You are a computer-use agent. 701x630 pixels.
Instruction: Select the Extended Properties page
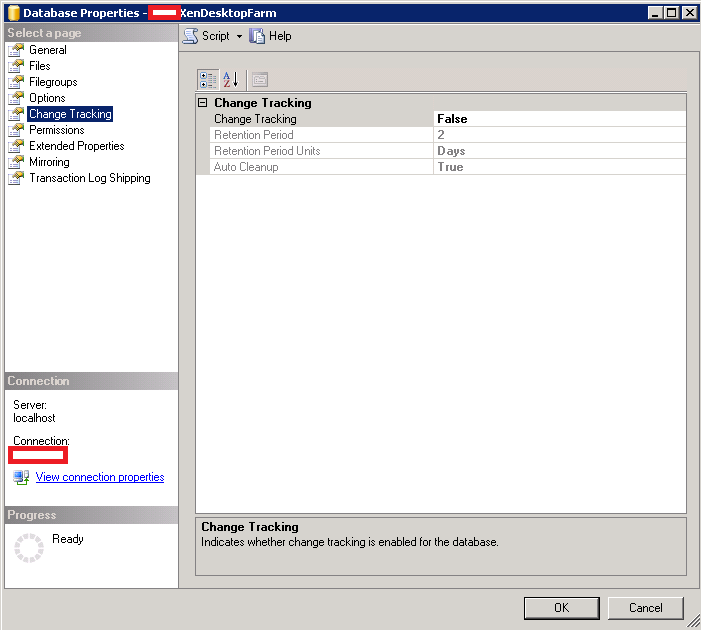pyautogui.click(x=76, y=146)
